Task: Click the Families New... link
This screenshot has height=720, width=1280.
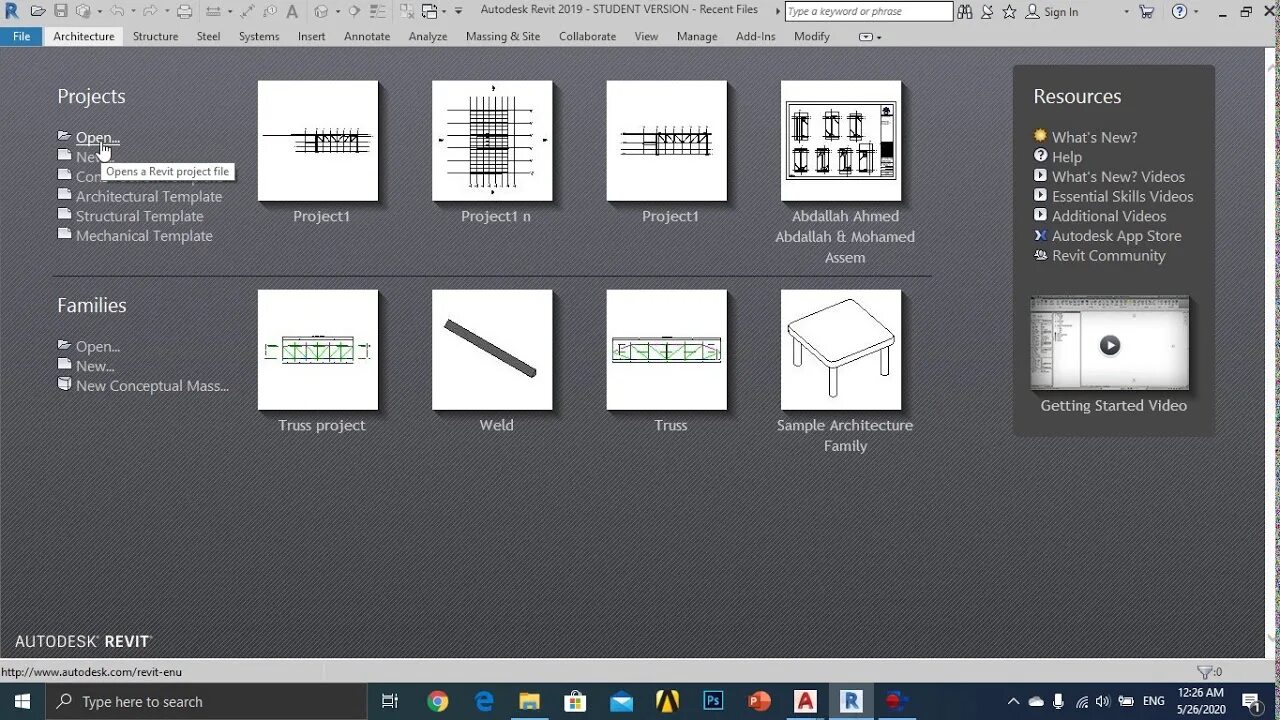Action: pyautogui.click(x=95, y=366)
